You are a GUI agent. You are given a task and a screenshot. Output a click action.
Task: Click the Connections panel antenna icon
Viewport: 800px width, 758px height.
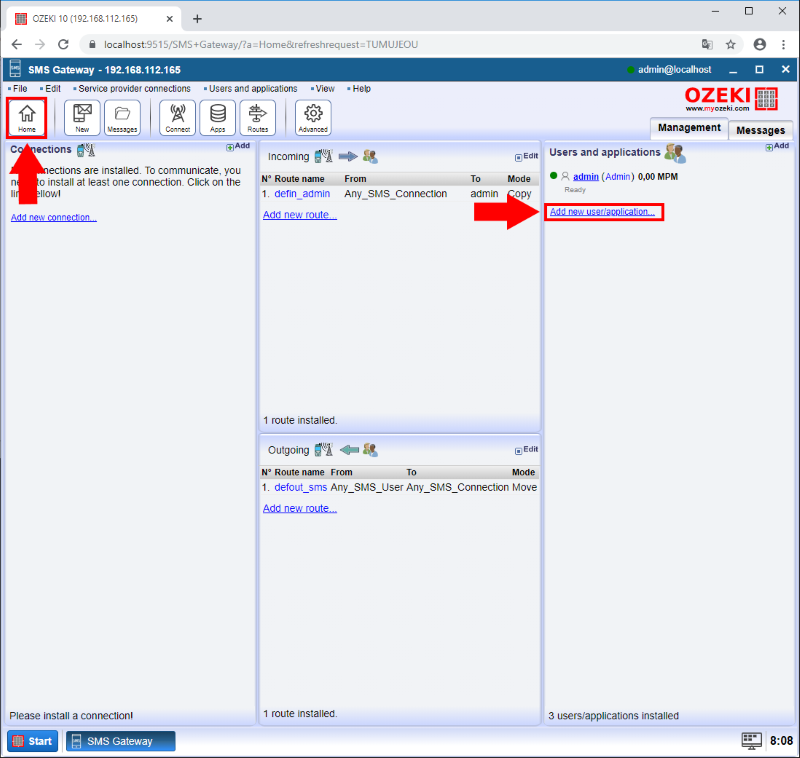point(86,150)
